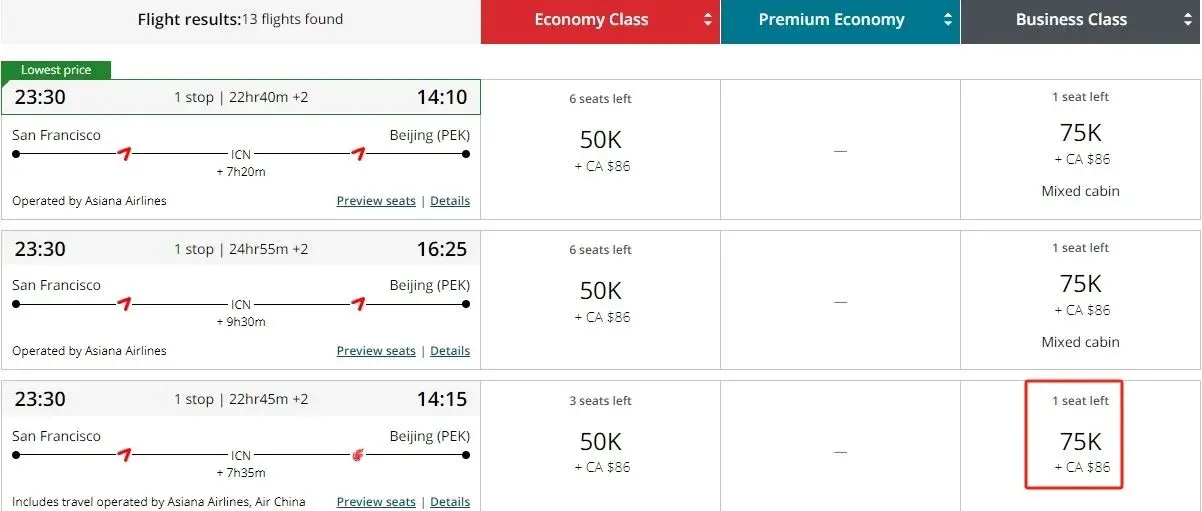
Task: Click the Asiana logo on the 14:10 flight's first leg
Action: point(124,153)
